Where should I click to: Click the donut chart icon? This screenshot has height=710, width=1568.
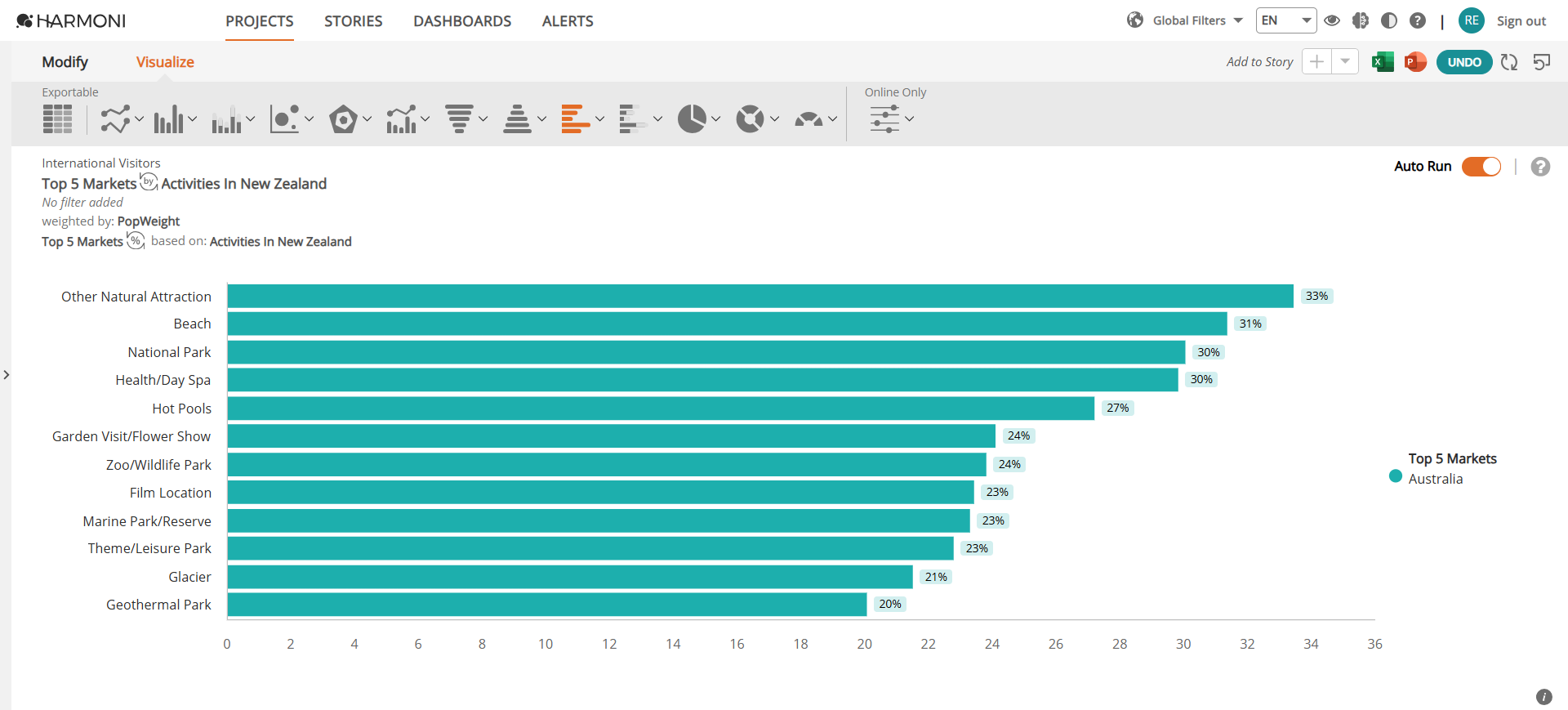[x=750, y=119]
